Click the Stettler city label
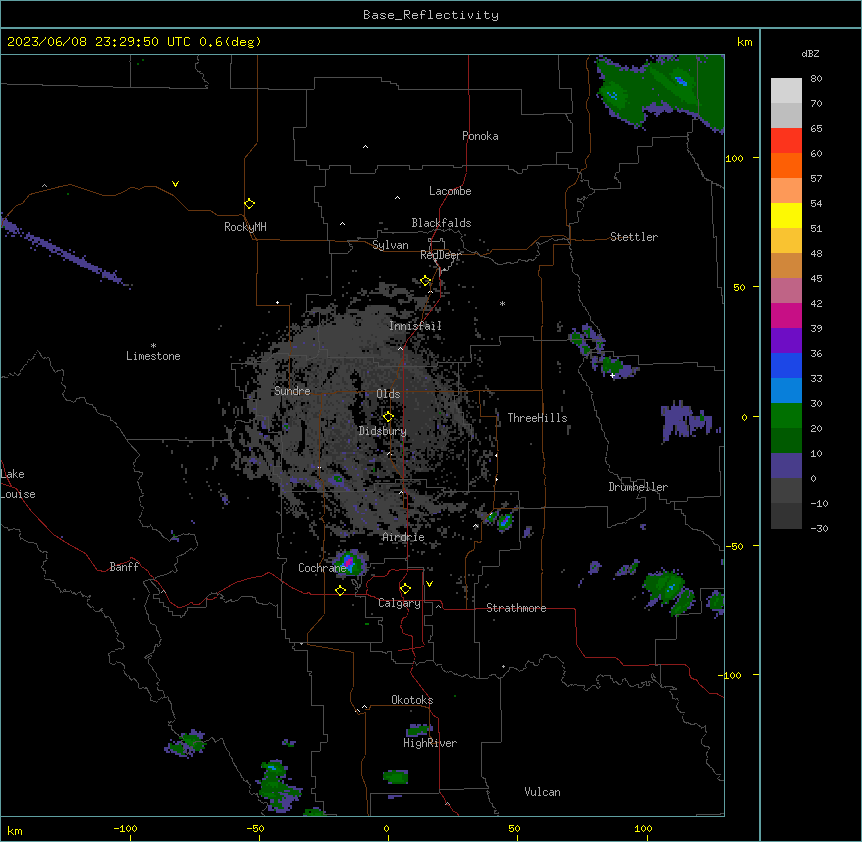Viewport: 862px width, 842px height. pyautogui.click(x=634, y=237)
